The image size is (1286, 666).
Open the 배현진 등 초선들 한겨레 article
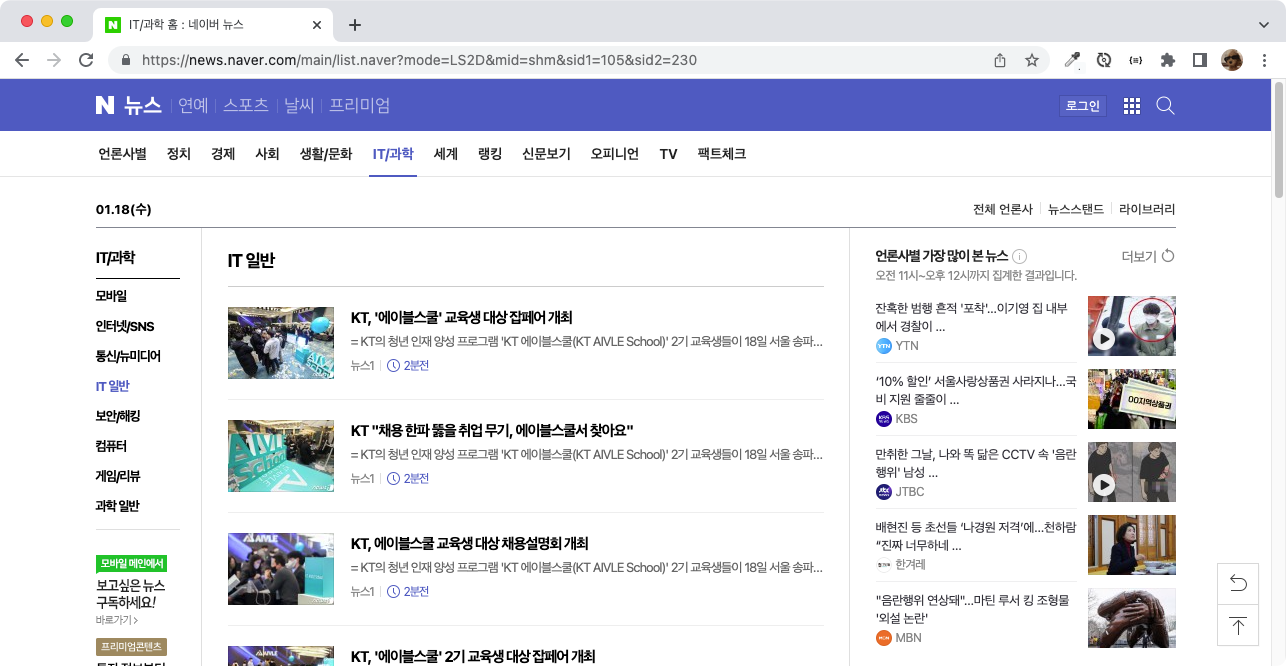pos(976,536)
